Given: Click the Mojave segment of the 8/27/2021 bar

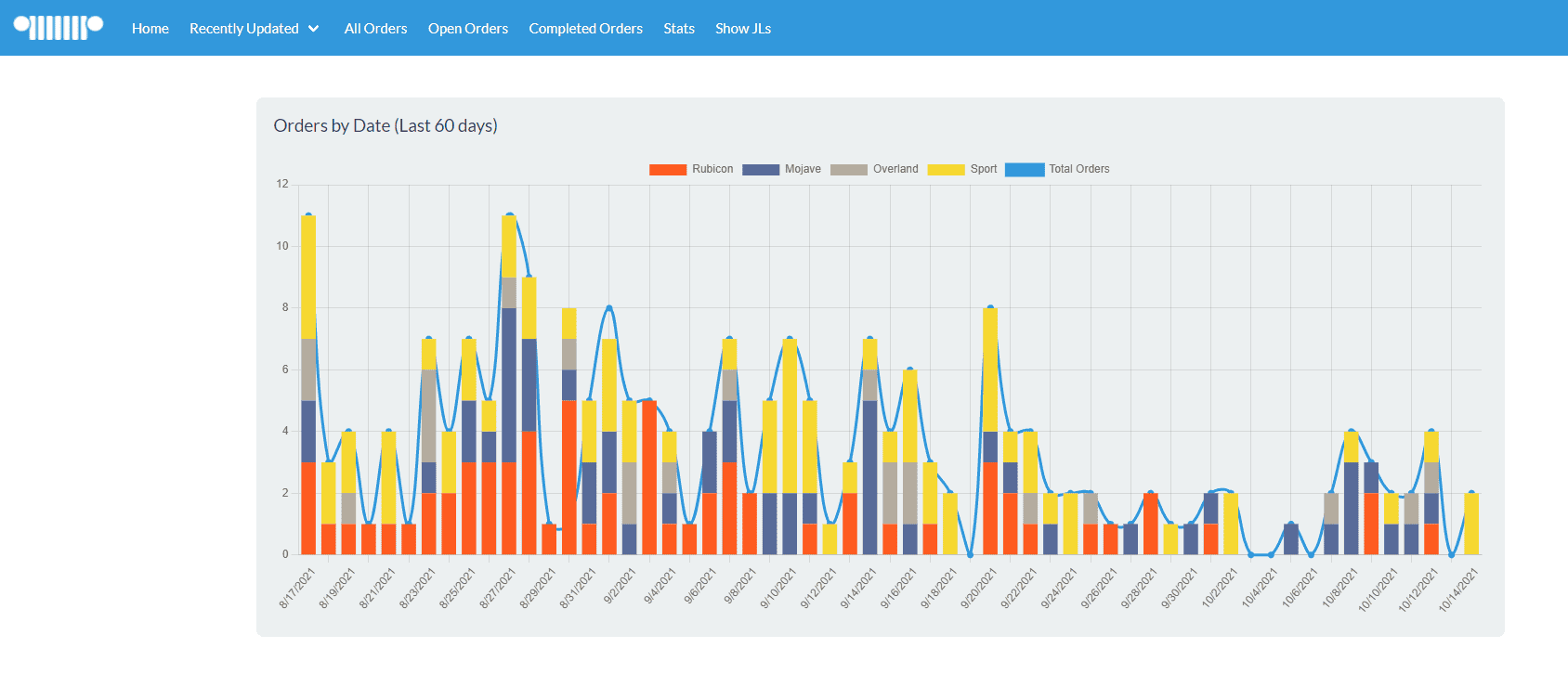Looking at the screenshot, I should (x=509, y=385).
